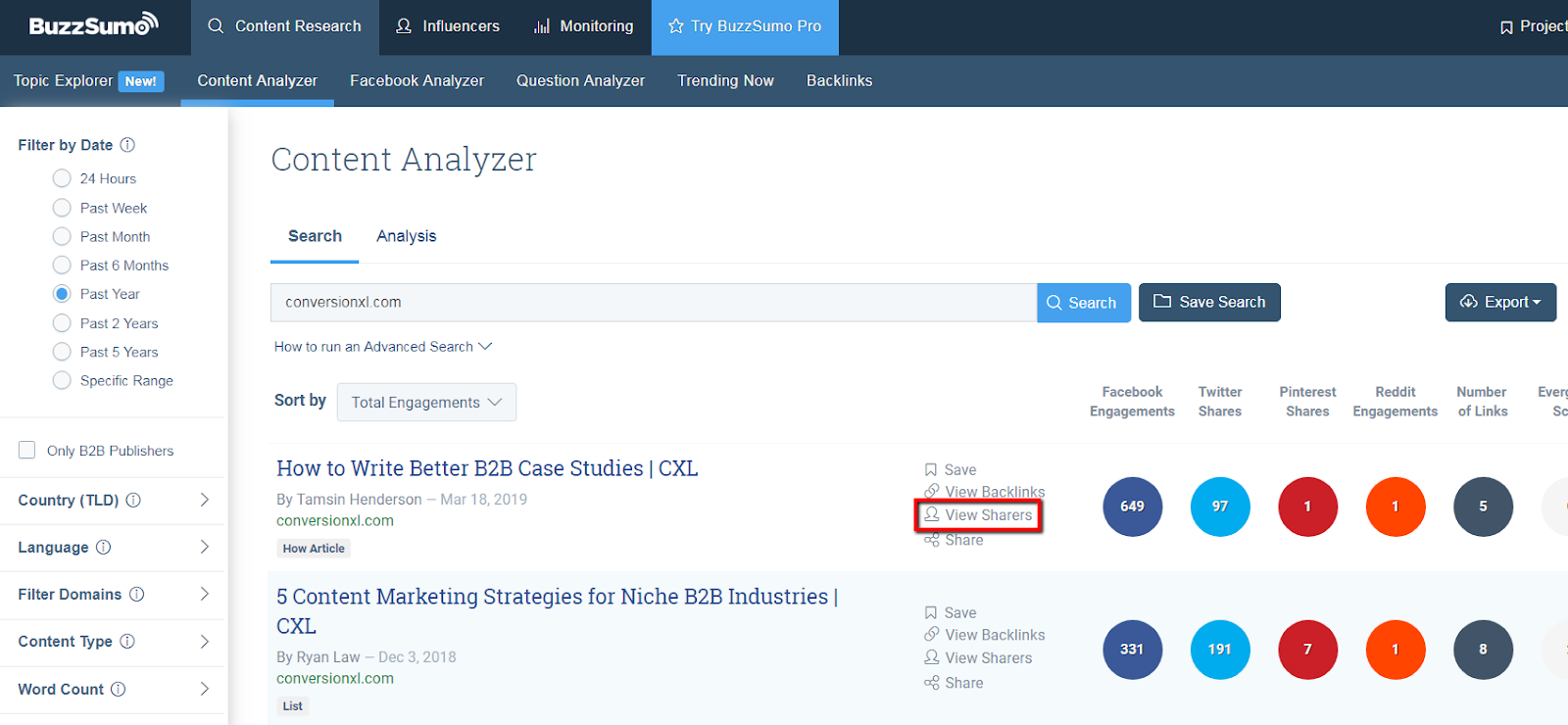Expand the Filter Domains chevron
Image resolution: width=1568 pixels, height=725 pixels.
(x=205, y=594)
